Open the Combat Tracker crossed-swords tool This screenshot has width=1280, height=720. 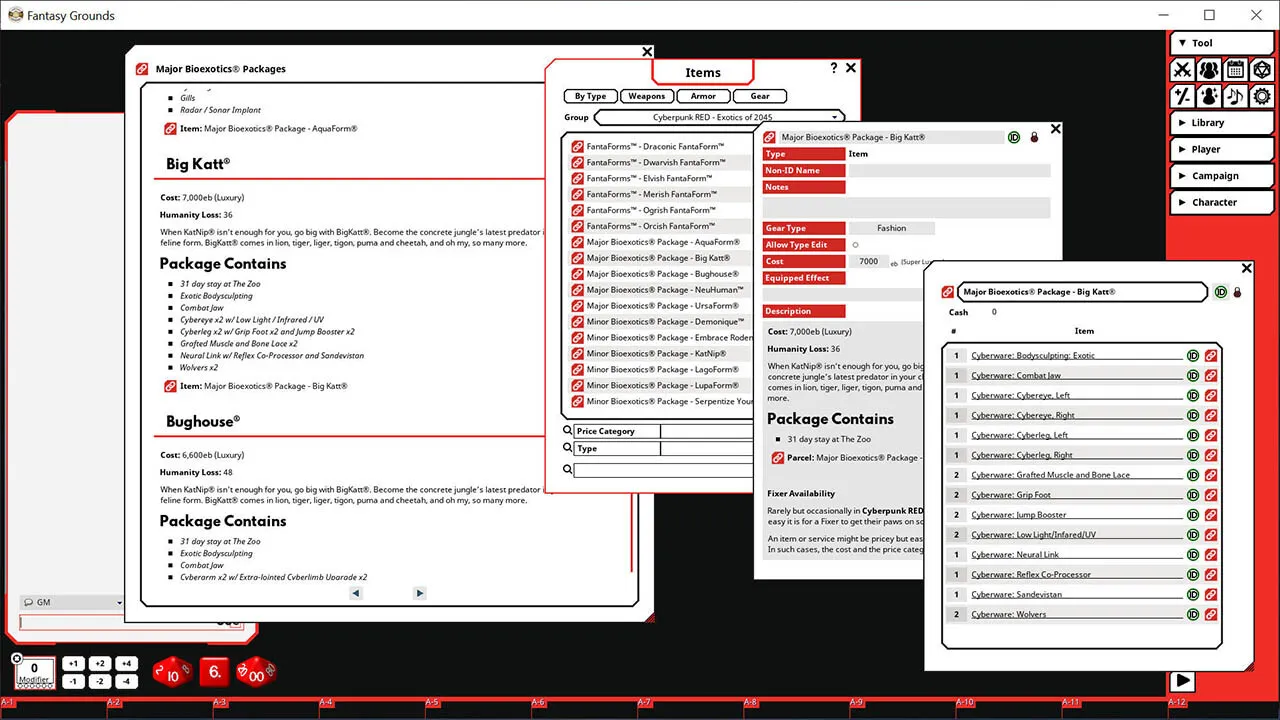coord(1183,70)
